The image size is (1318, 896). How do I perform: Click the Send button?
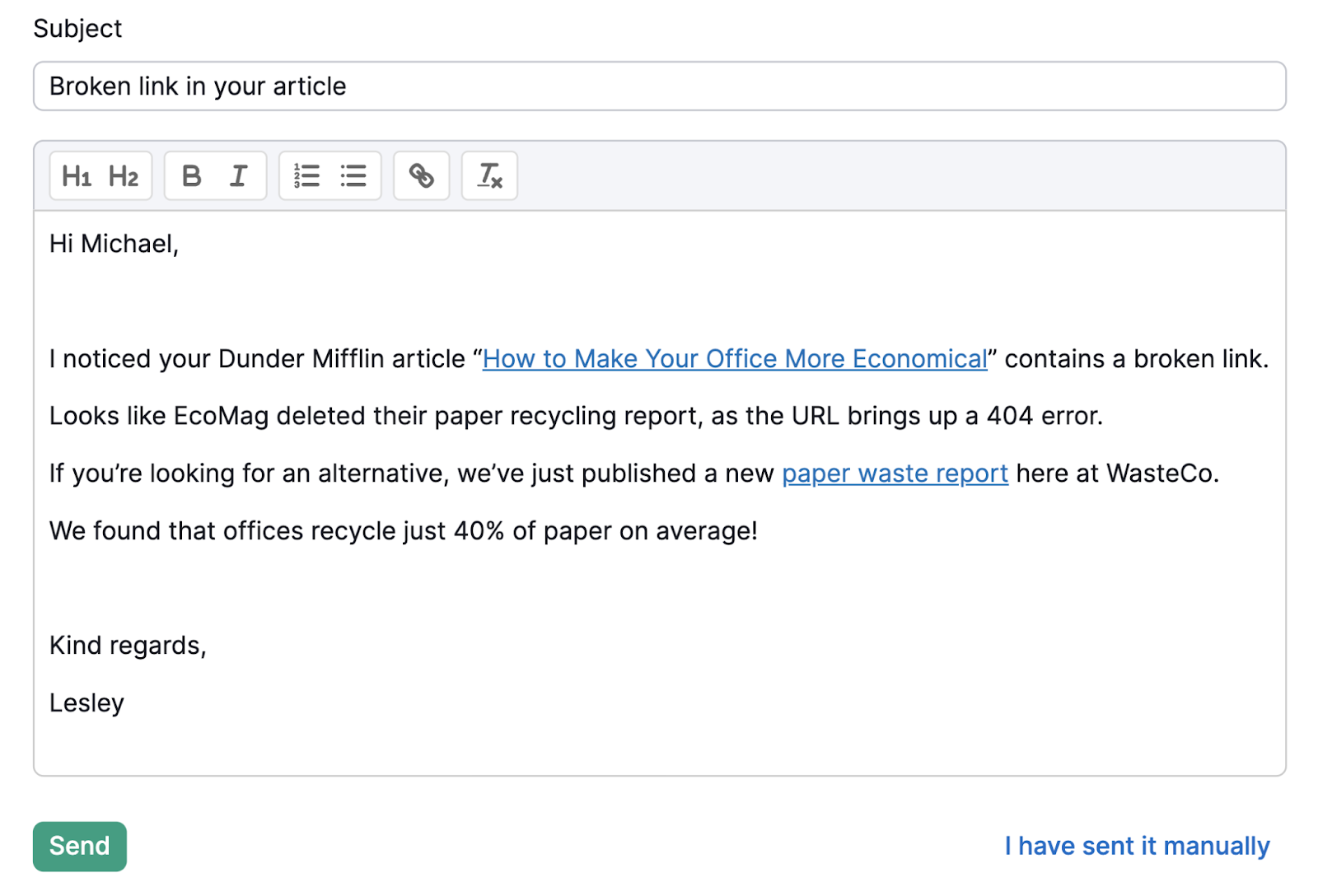coord(79,846)
